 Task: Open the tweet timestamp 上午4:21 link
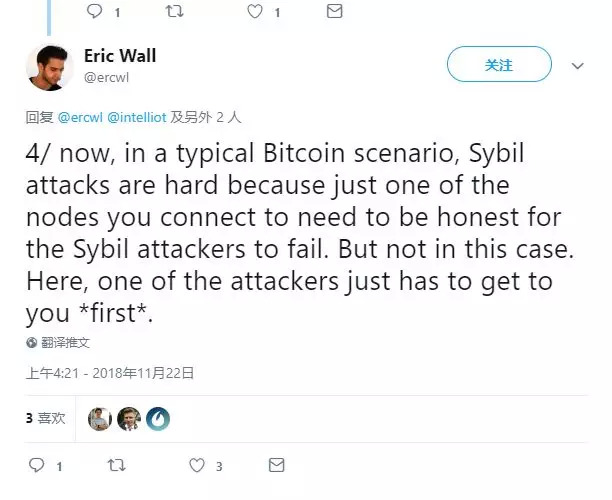(x=109, y=373)
